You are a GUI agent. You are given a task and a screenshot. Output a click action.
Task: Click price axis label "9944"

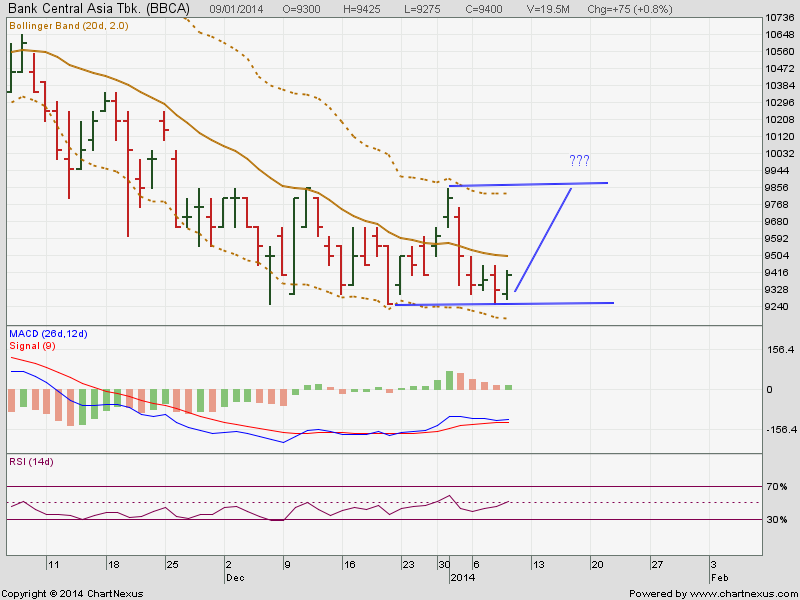(777, 170)
